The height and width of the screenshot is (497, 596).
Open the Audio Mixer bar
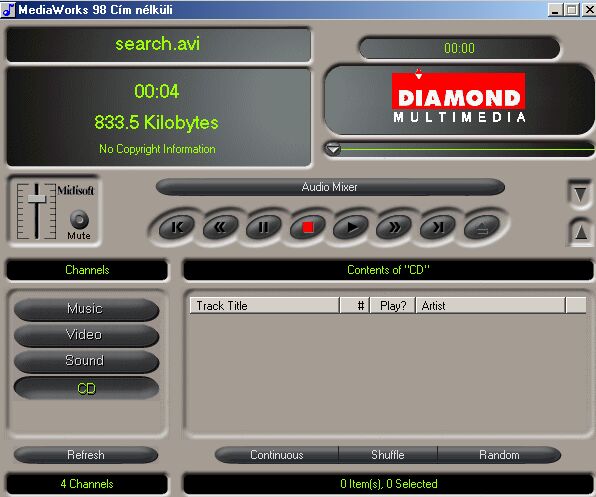point(330,187)
